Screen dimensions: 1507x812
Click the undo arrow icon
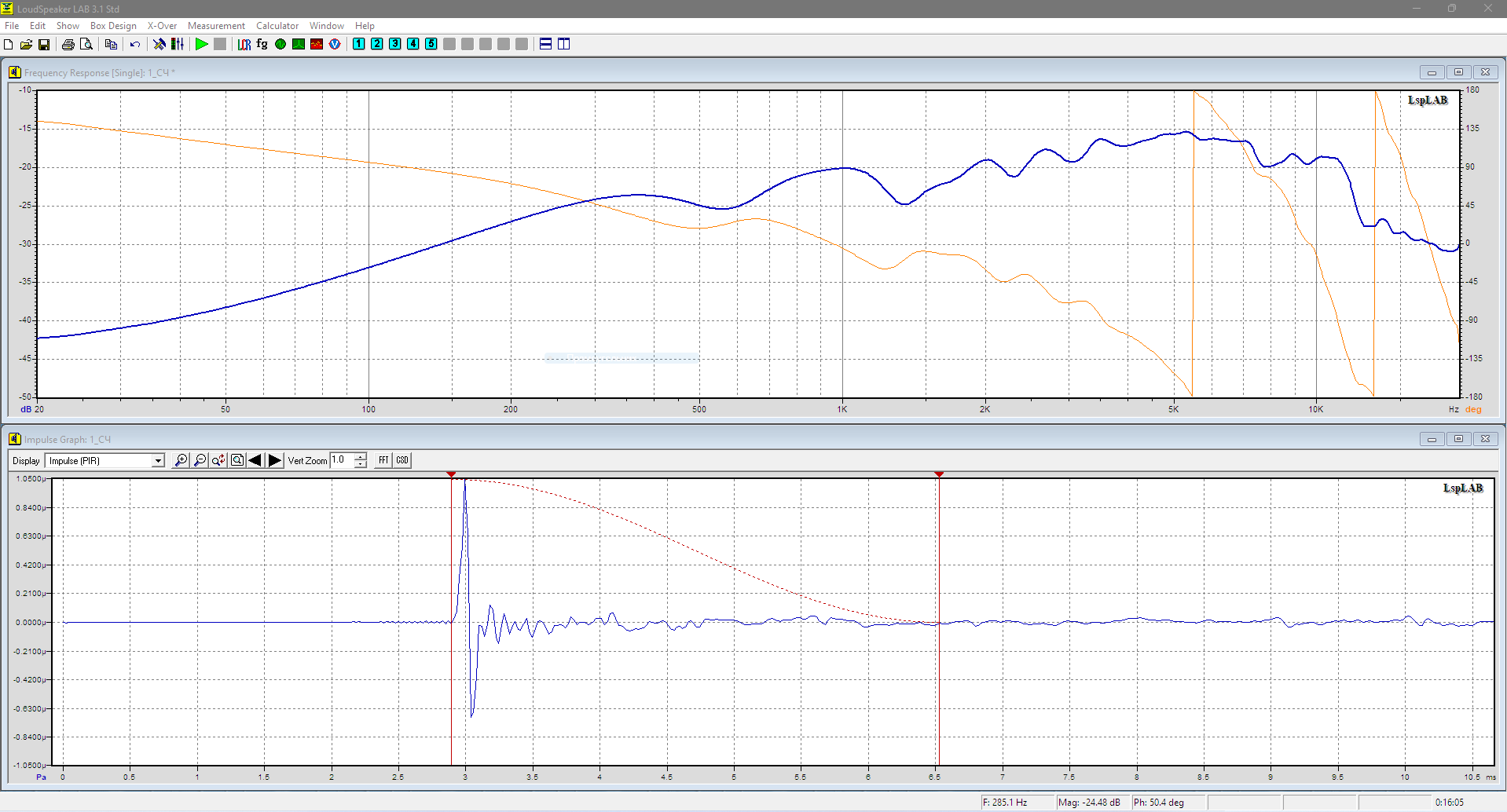(x=135, y=44)
